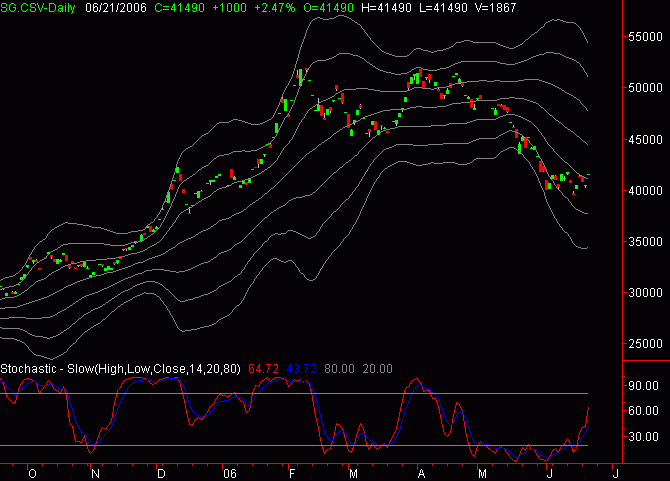The height and width of the screenshot is (481, 670).
Task: Click the high value H=41490
Action: coord(386,7)
